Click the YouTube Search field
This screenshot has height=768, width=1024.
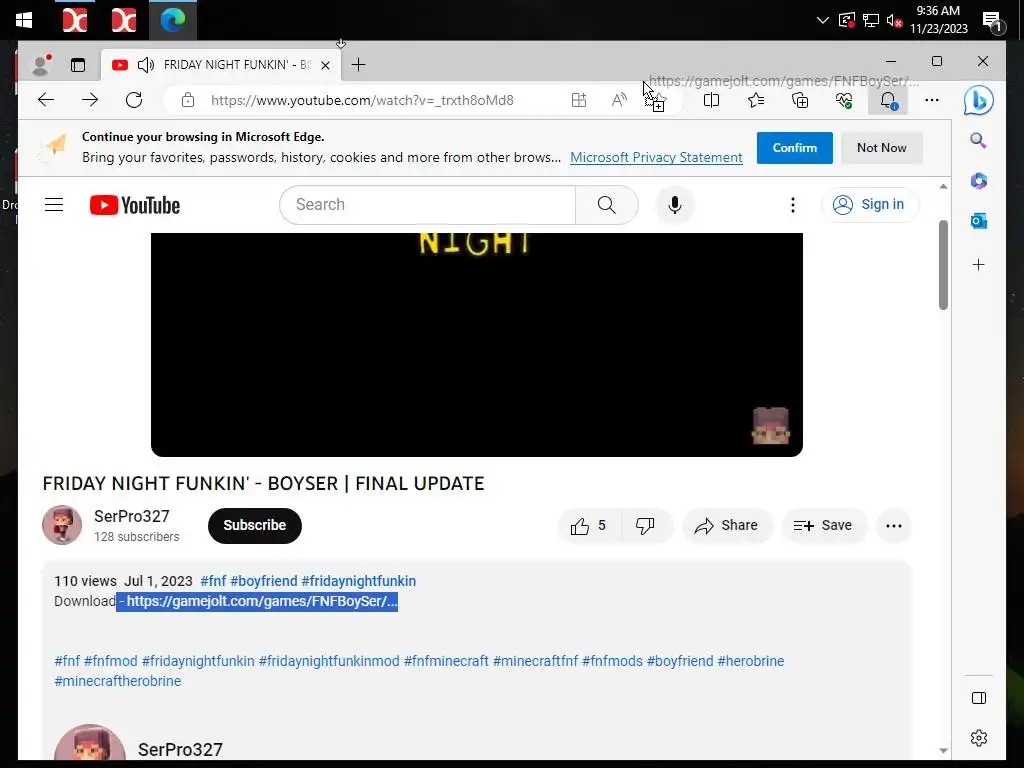click(428, 204)
